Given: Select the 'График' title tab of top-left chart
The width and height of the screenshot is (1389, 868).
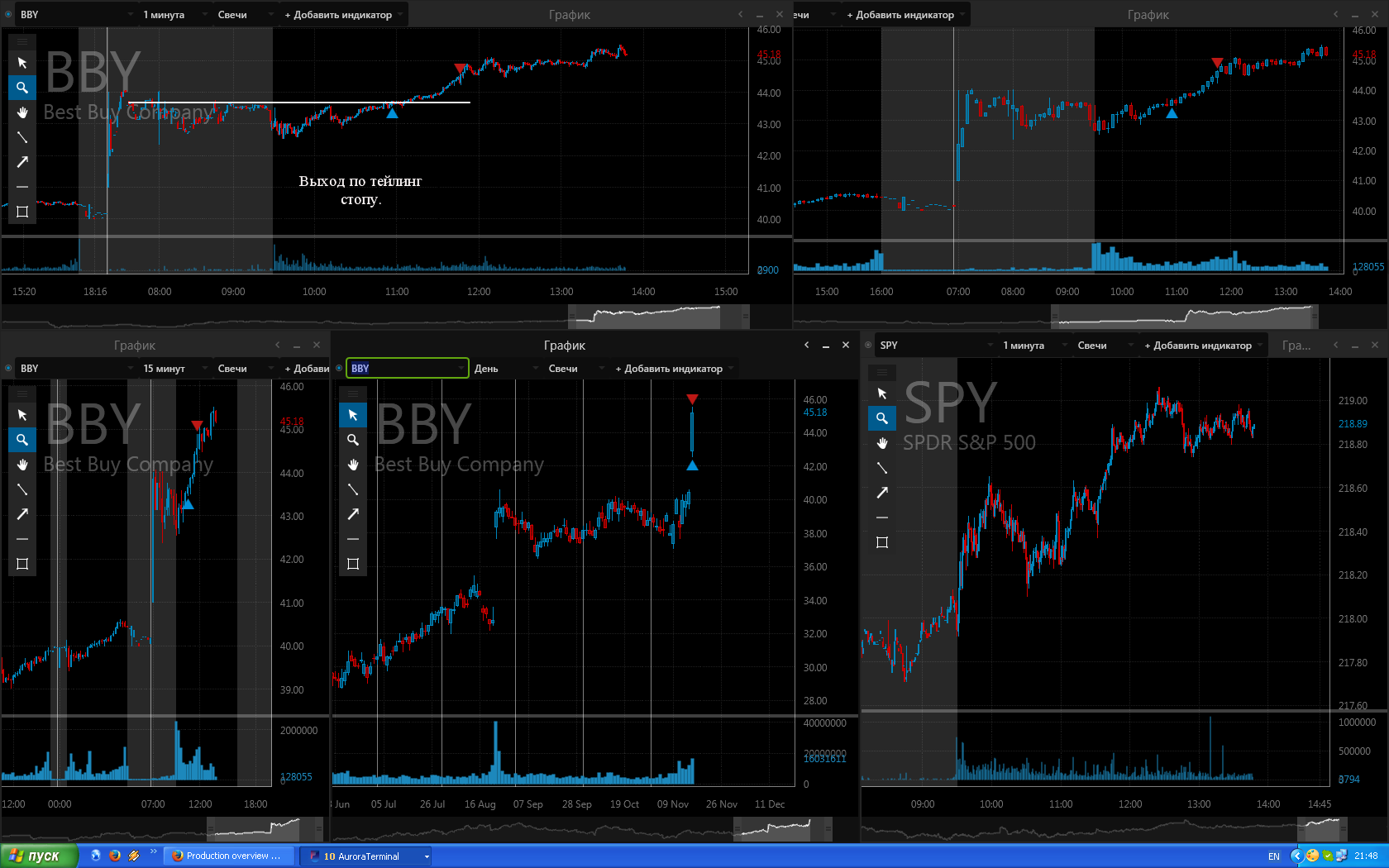Looking at the screenshot, I should coord(570,15).
